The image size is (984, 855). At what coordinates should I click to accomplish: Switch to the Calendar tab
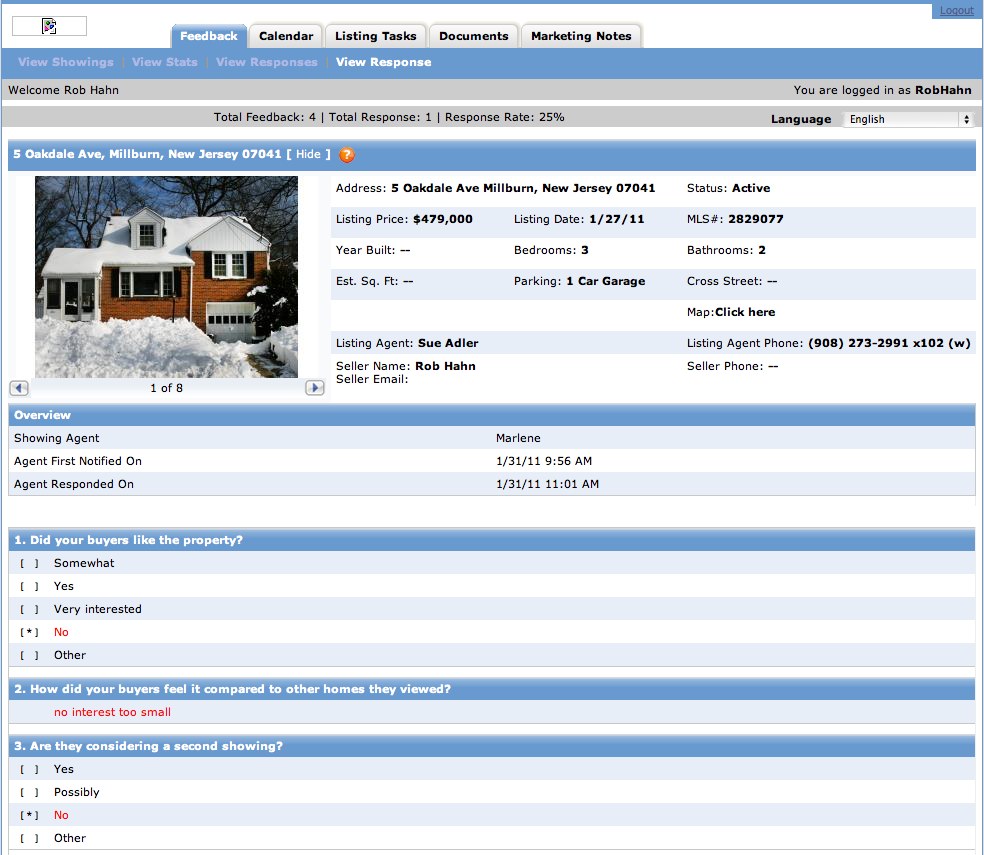(x=286, y=36)
